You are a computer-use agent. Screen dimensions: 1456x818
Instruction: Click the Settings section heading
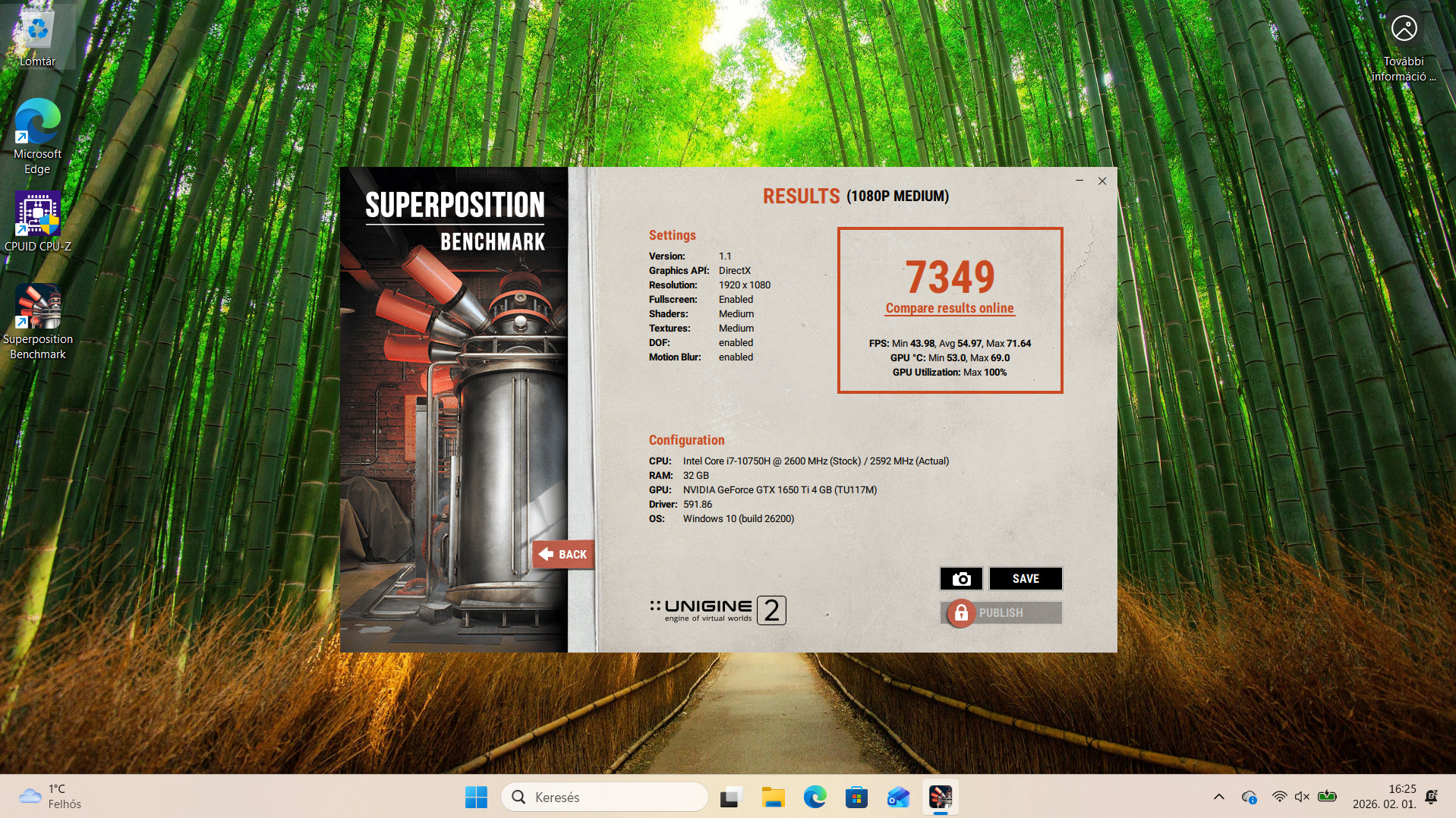point(672,235)
